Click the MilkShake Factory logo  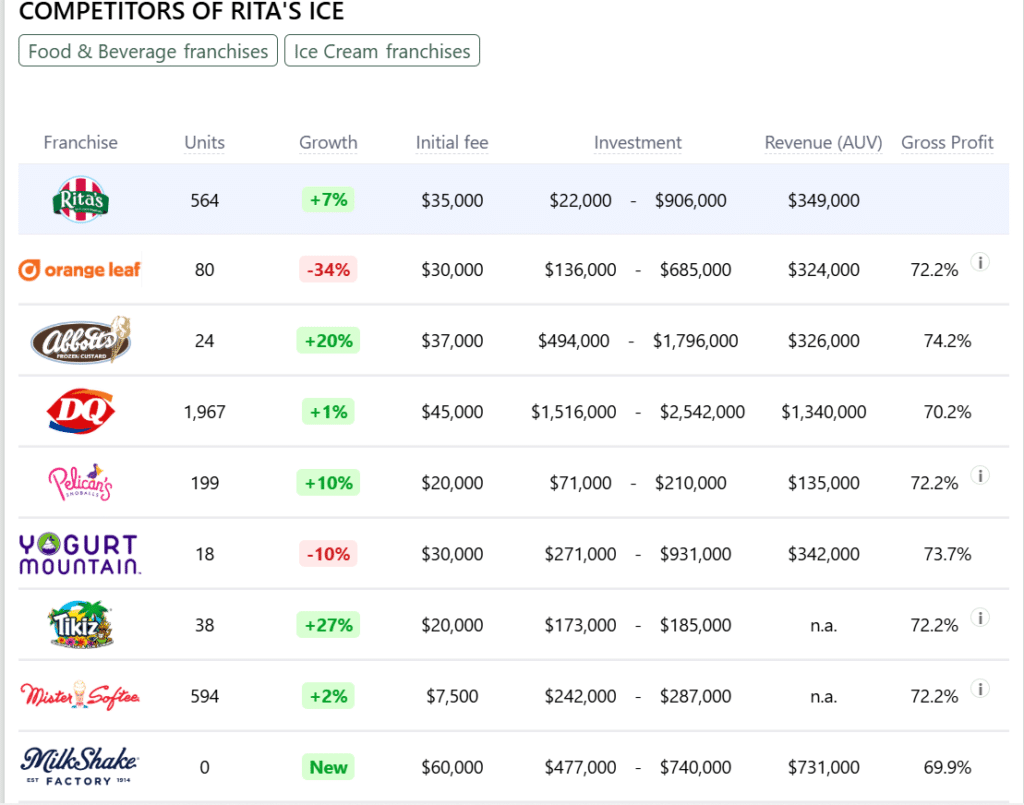tap(80, 766)
